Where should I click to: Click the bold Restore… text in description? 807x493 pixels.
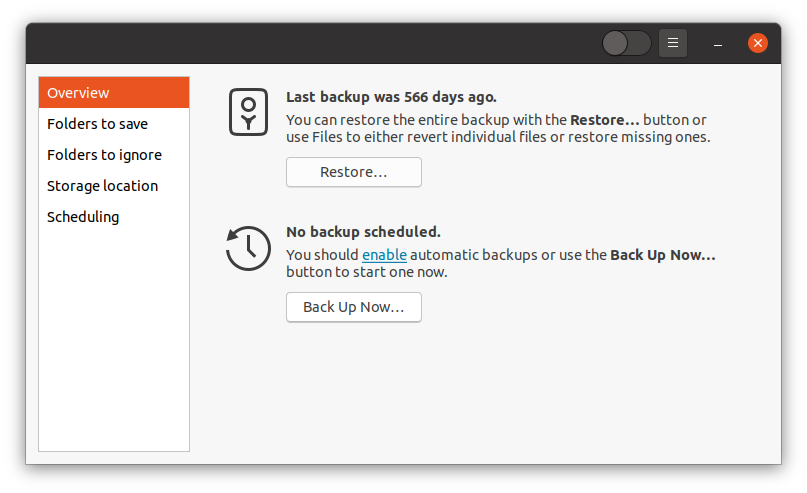tap(605, 120)
